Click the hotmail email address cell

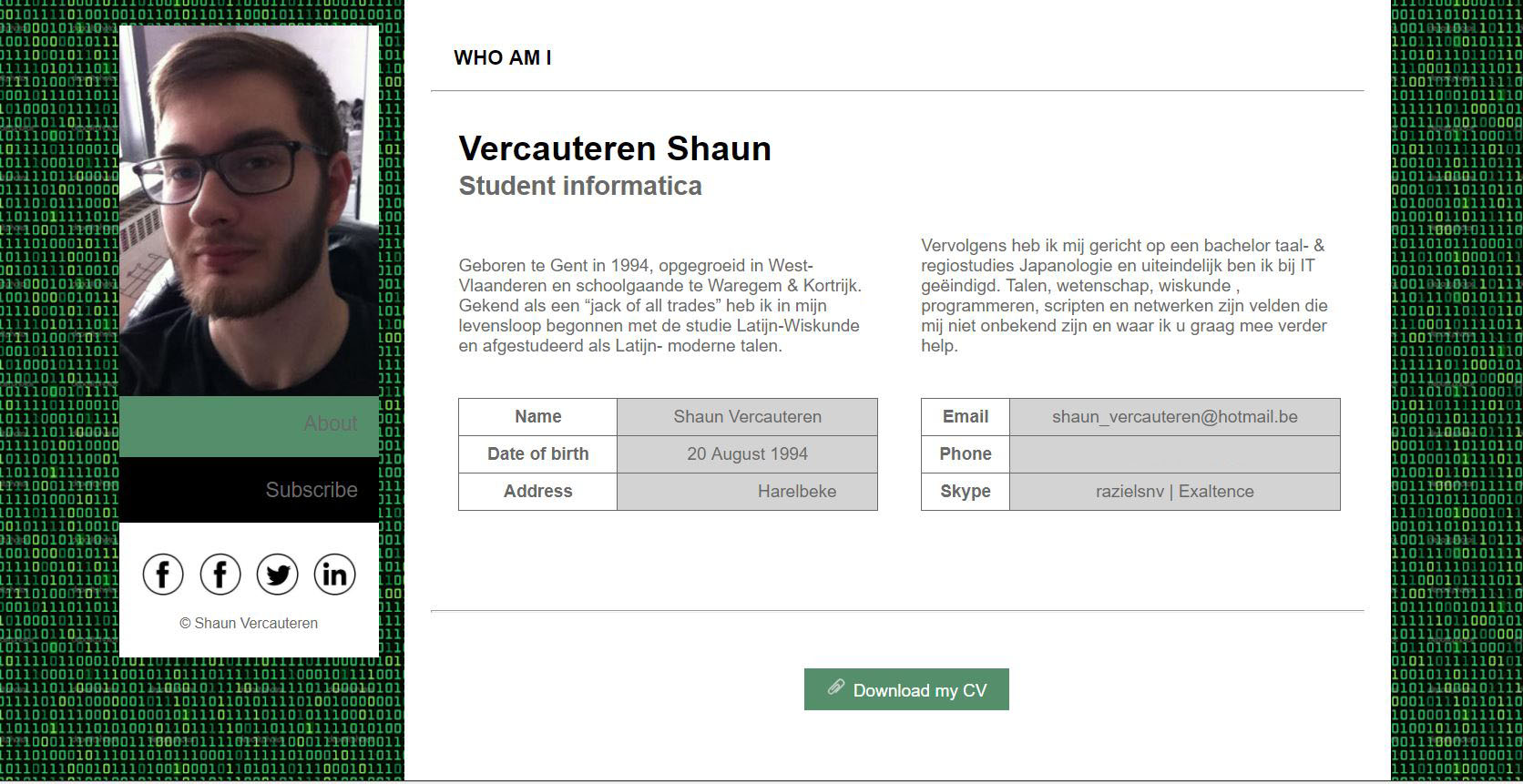tap(1174, 417)
